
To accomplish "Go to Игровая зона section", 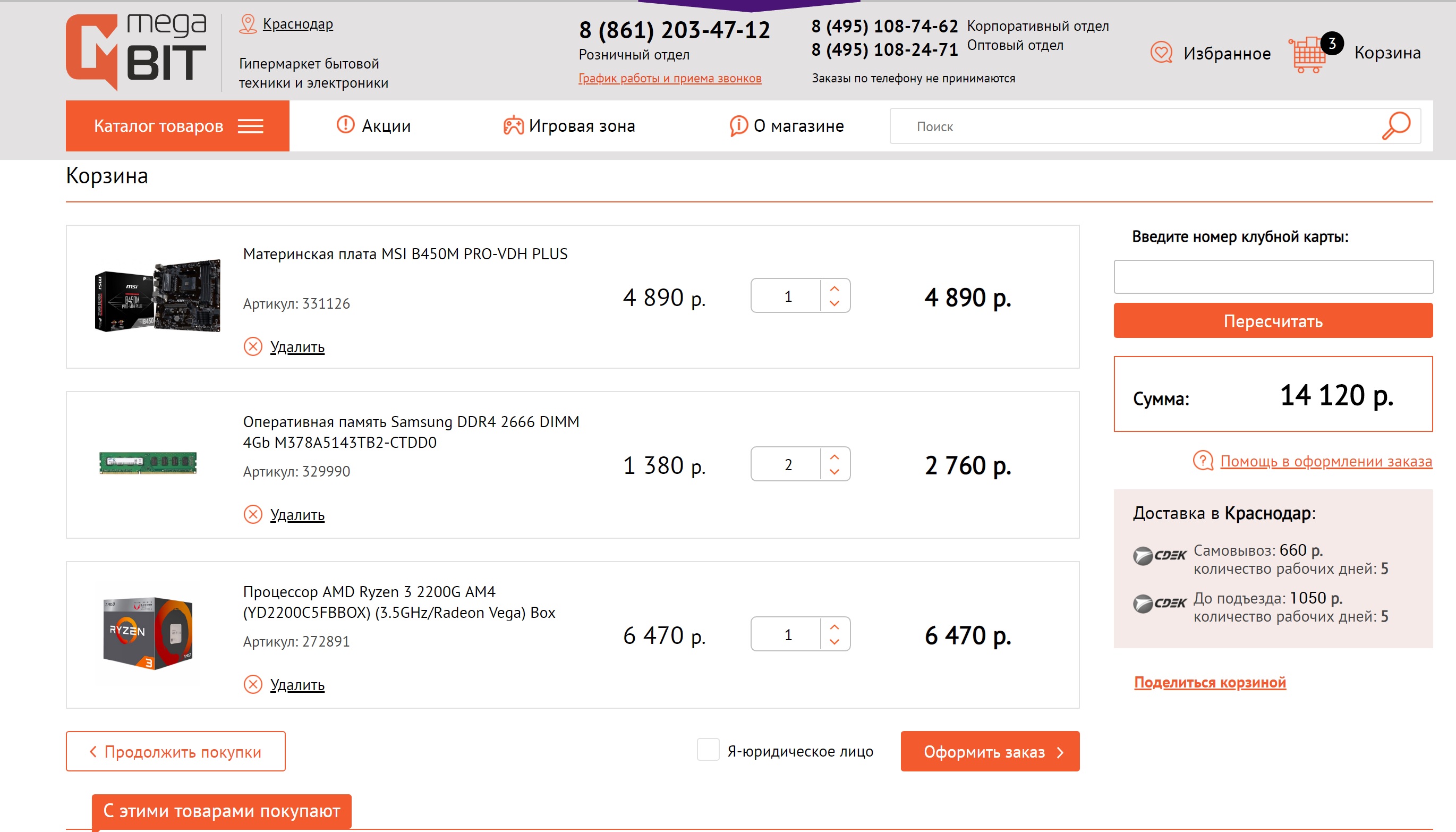I will point(569,126).
